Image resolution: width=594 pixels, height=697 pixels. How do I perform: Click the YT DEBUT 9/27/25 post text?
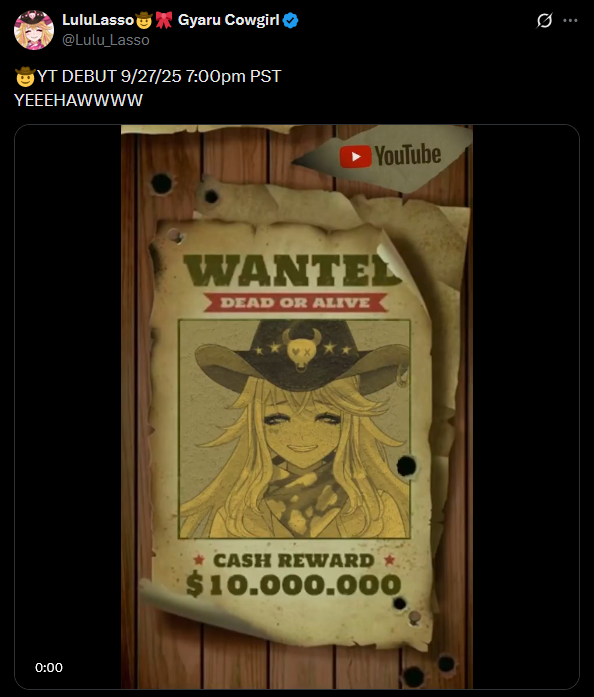click(x=159, y=76)
